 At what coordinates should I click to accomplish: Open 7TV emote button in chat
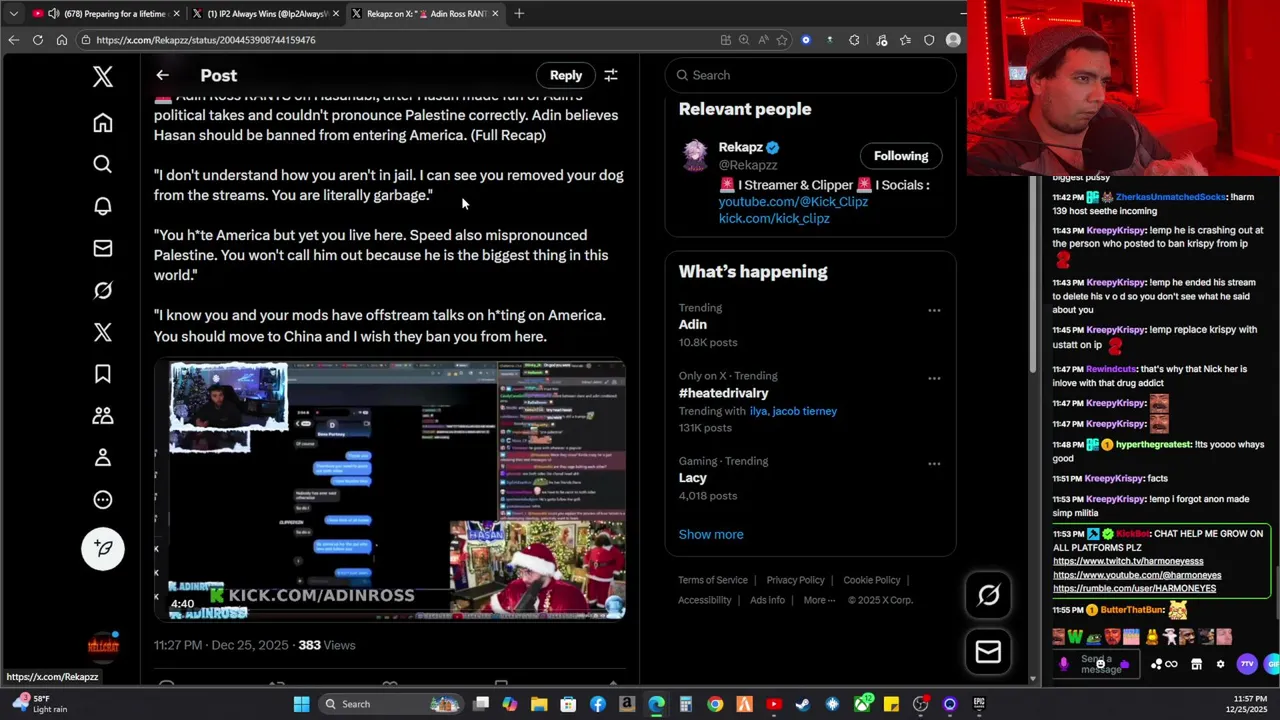[x=1247, y=664]
